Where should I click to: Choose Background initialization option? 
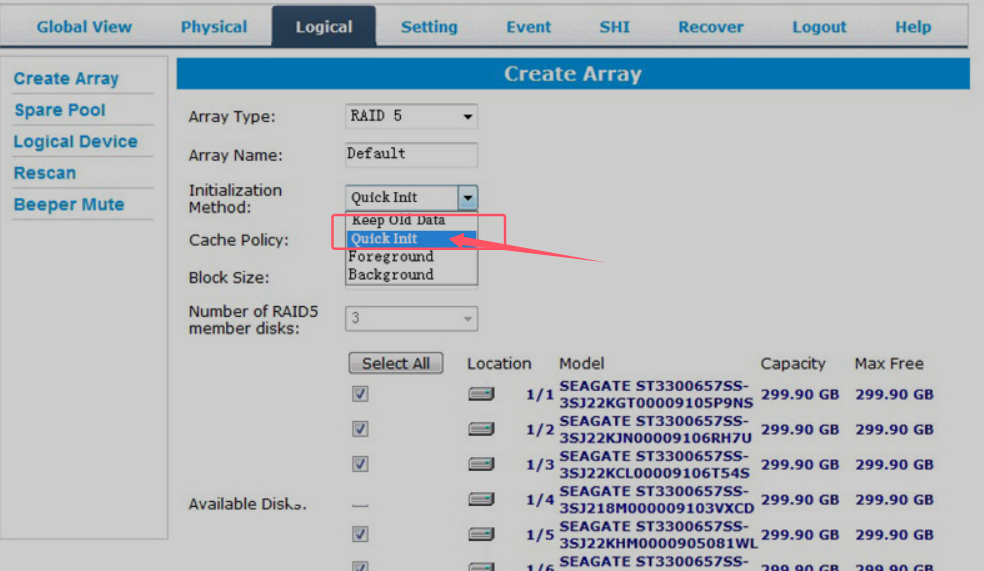[x=411, y=275]
